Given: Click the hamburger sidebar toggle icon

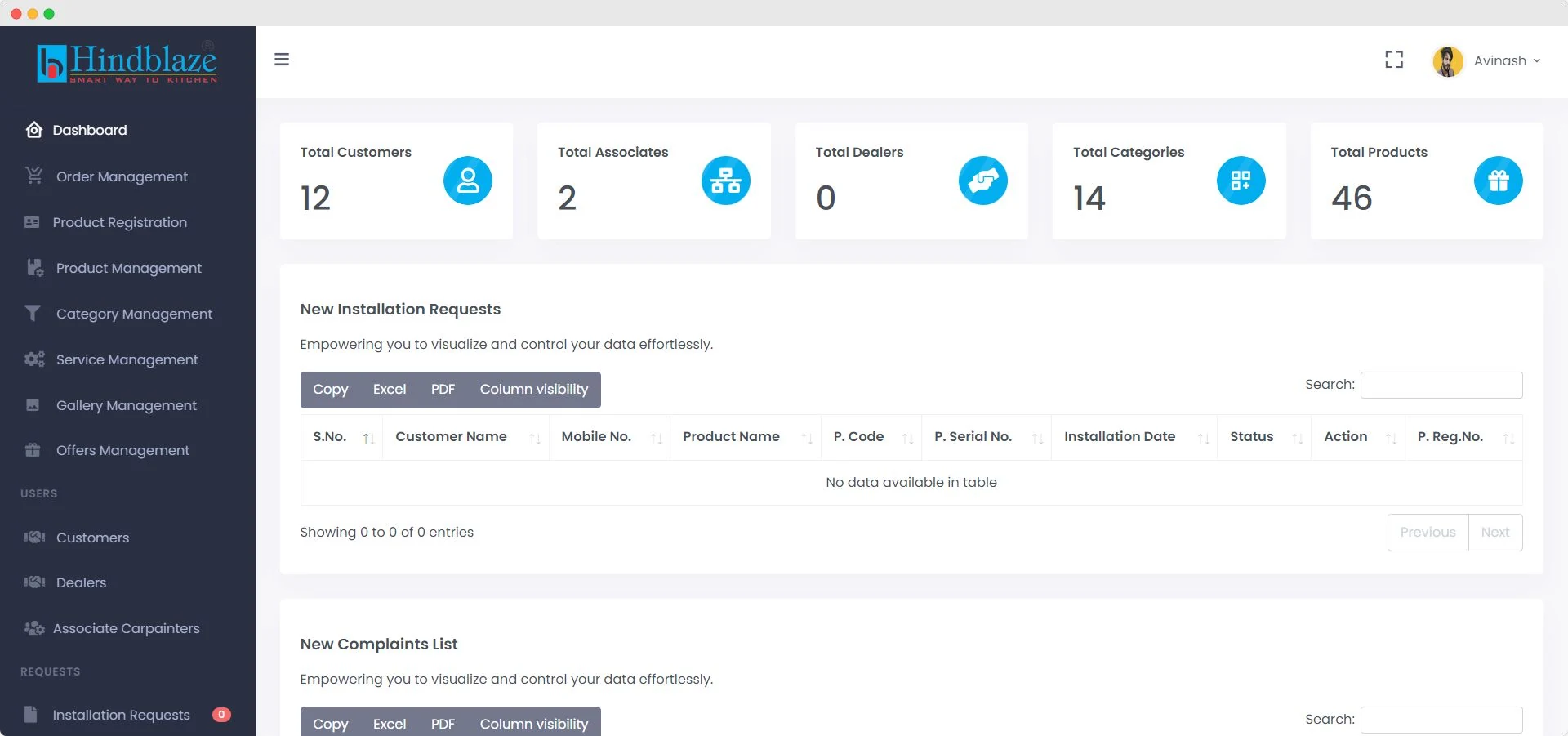Looking at the screenshot, I should [x=282, y=60].
